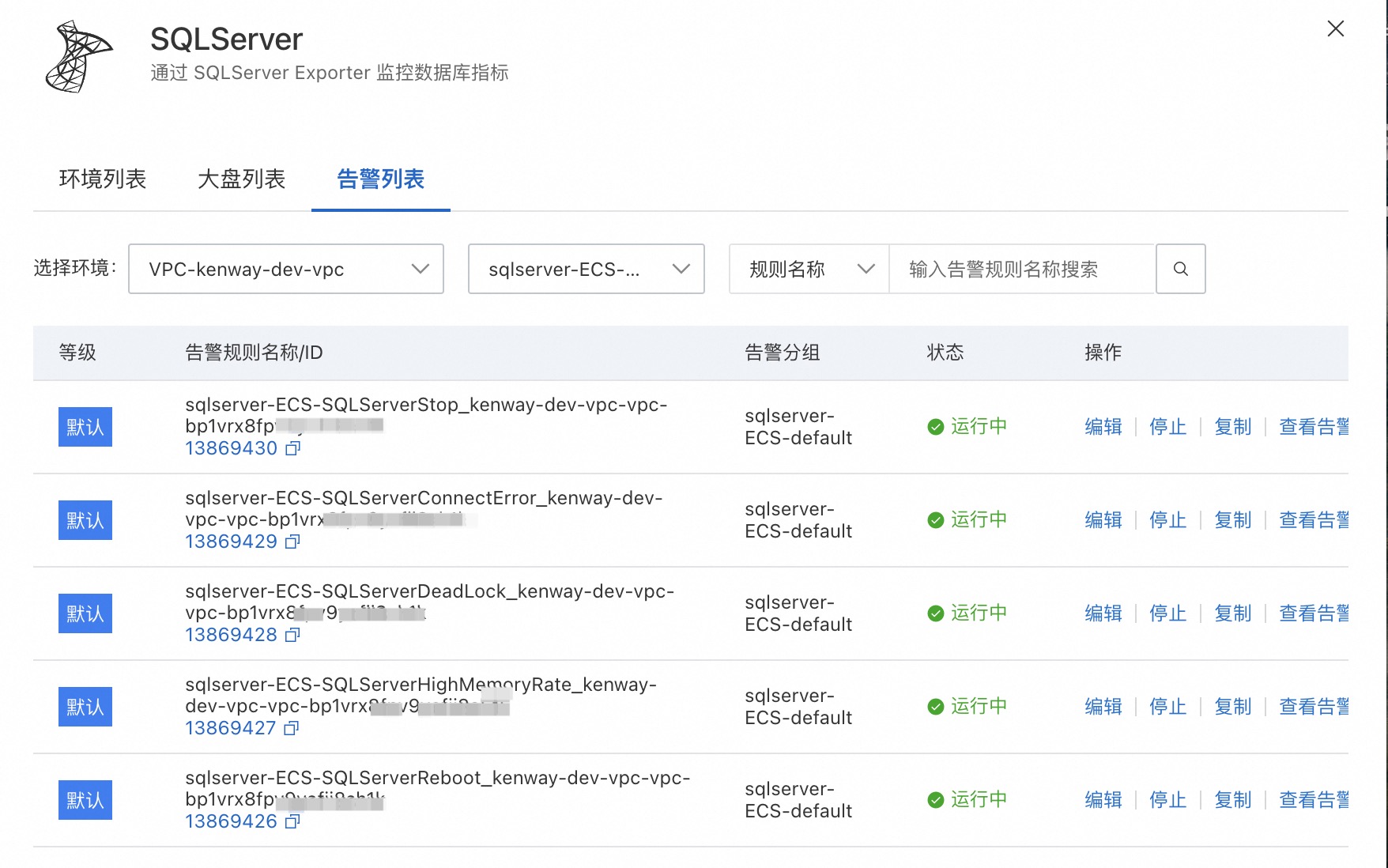Click sqlserver-ECS-SQLServerDeadLock rule name text
The height and width of the screenshot is (868, 1388).
coord(430,602)
